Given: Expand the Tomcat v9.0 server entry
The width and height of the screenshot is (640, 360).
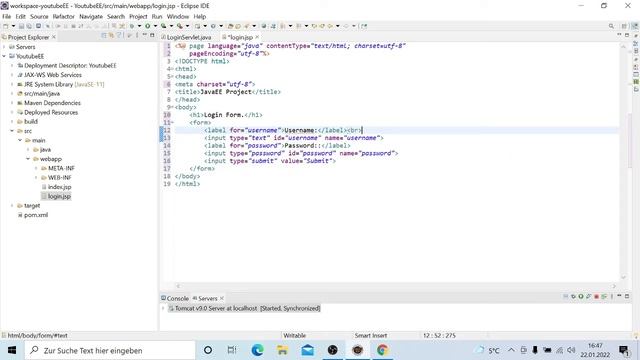Looking at the screenshot, I should click(x=163, y=308).
